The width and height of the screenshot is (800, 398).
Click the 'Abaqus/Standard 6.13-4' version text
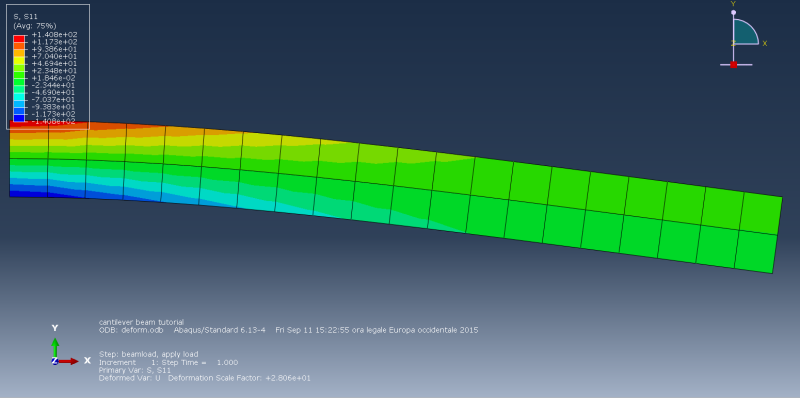220,330
